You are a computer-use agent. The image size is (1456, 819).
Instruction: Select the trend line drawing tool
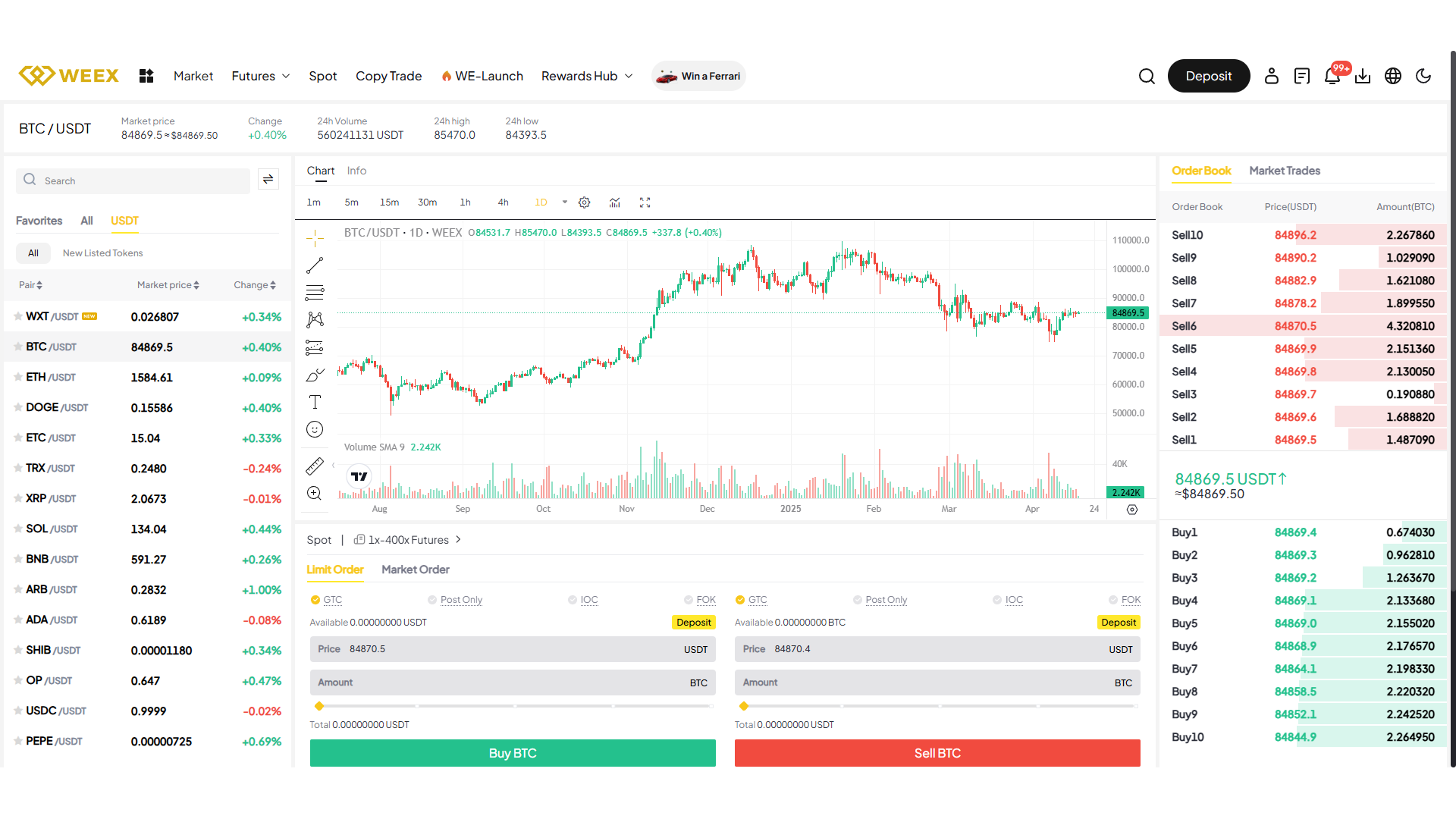pyautogui.click(x=315, y=265)
